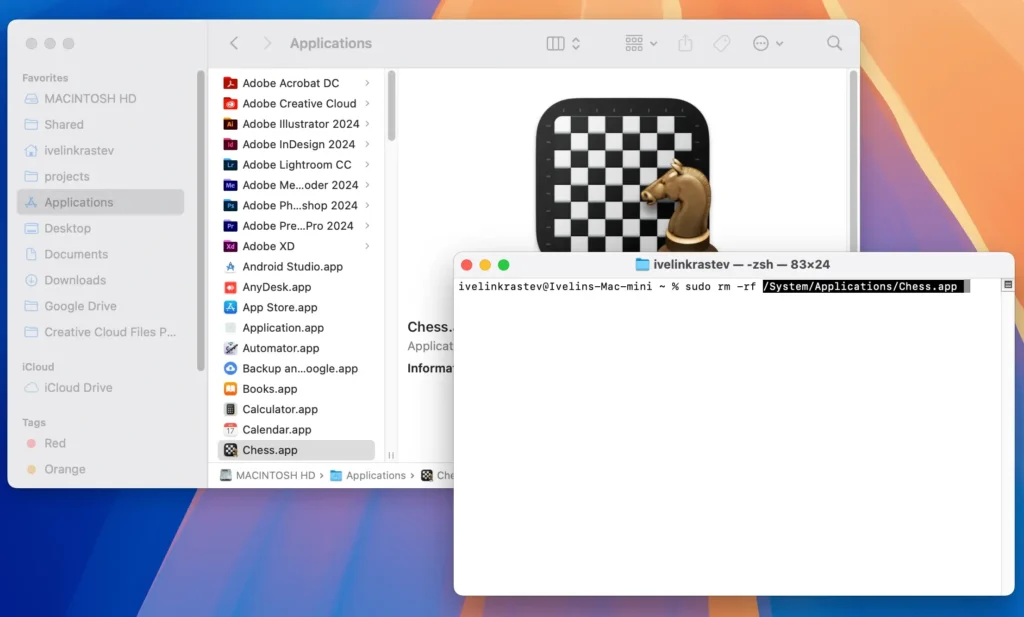Click Applications in the path bar
This screenshot has width=1024, height=617.
pos(368,475)
